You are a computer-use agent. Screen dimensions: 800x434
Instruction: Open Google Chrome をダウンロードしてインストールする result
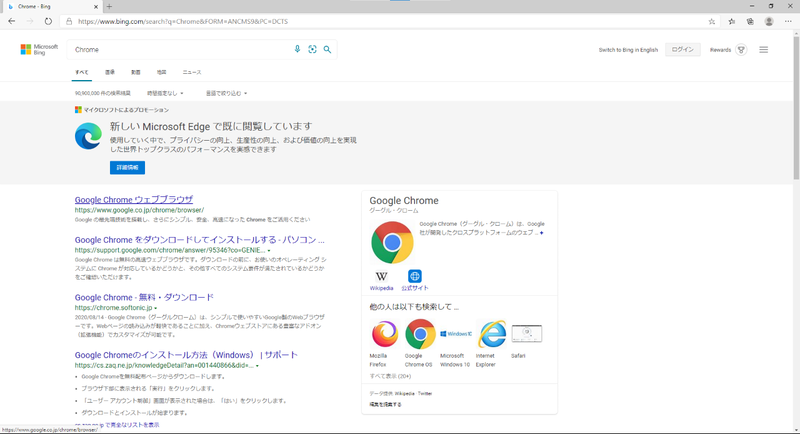point(199,240)
